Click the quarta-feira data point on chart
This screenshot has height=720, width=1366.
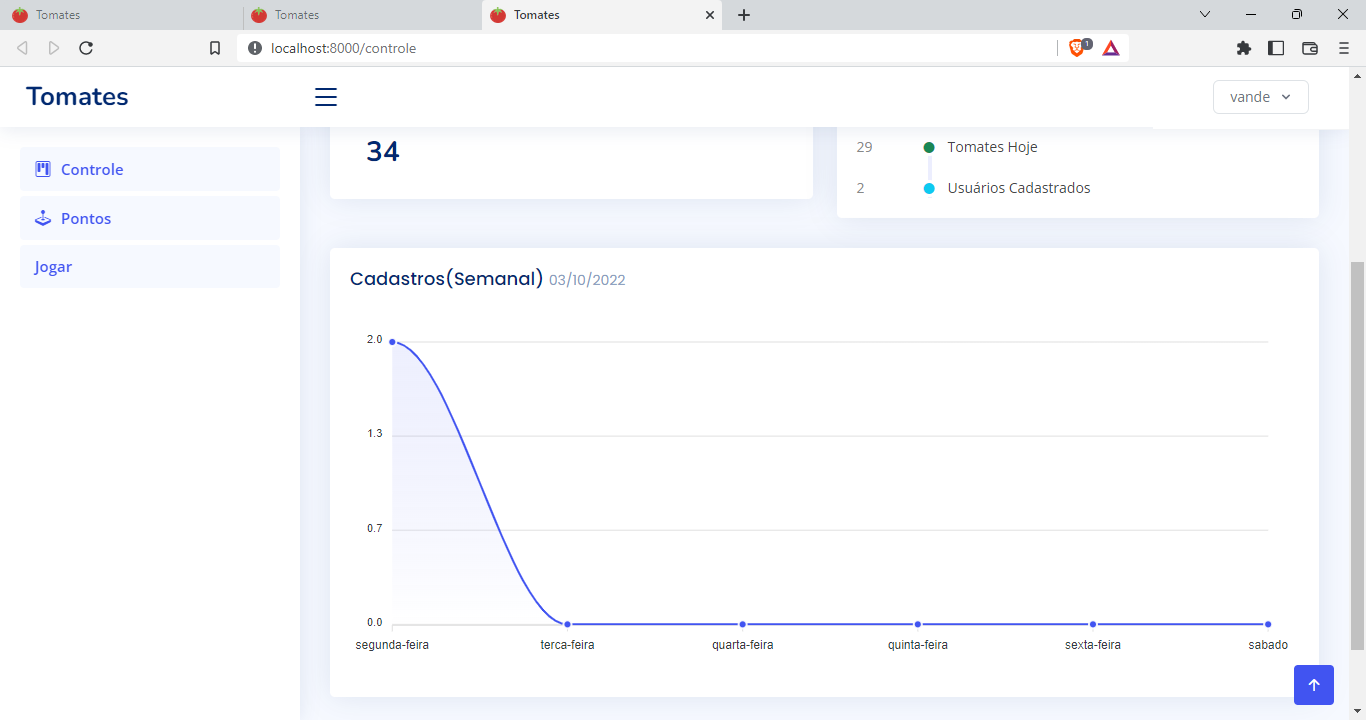pos(743,624)
